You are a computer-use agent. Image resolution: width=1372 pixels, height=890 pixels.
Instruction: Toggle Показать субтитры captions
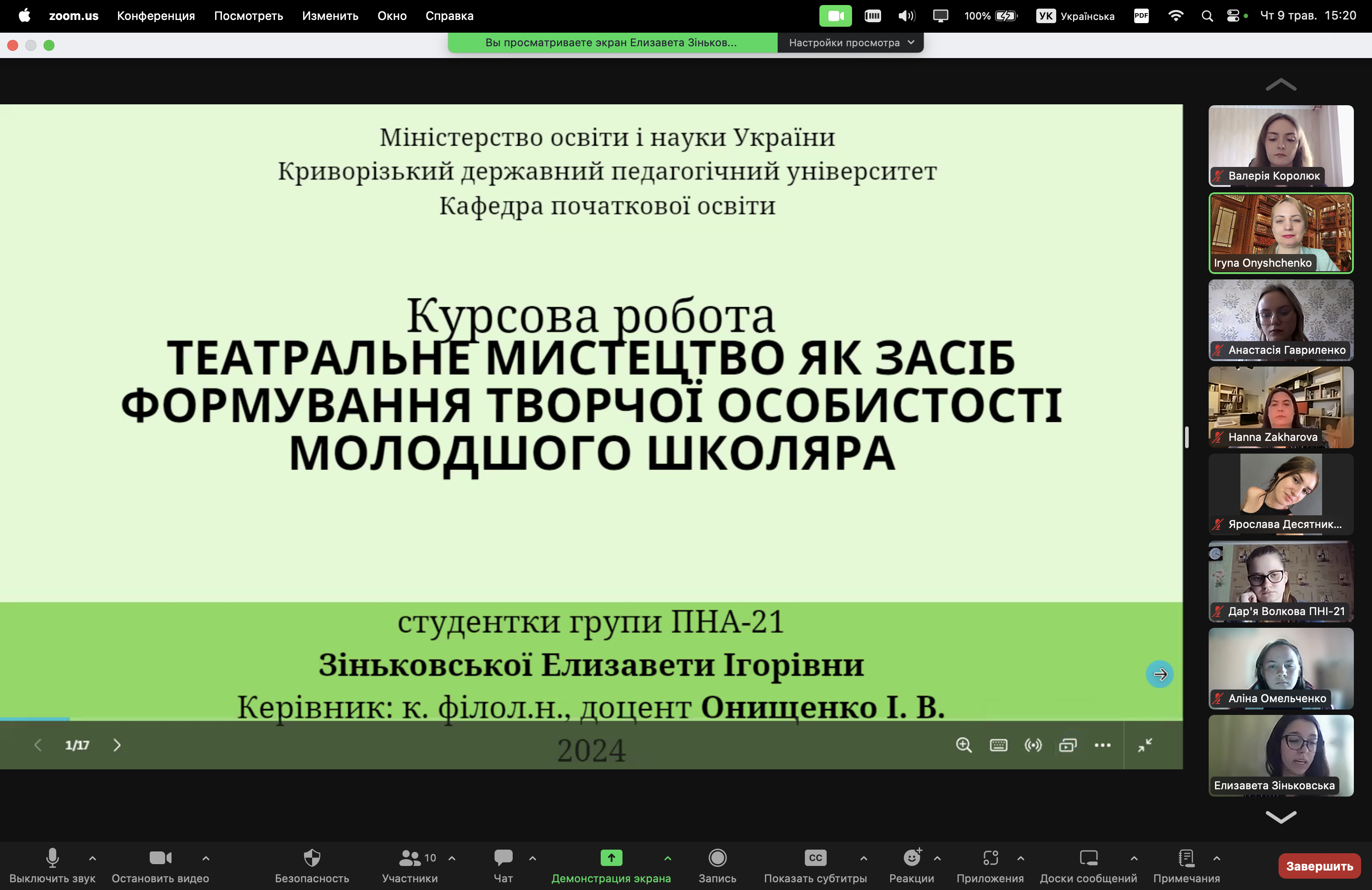(815, 865)
